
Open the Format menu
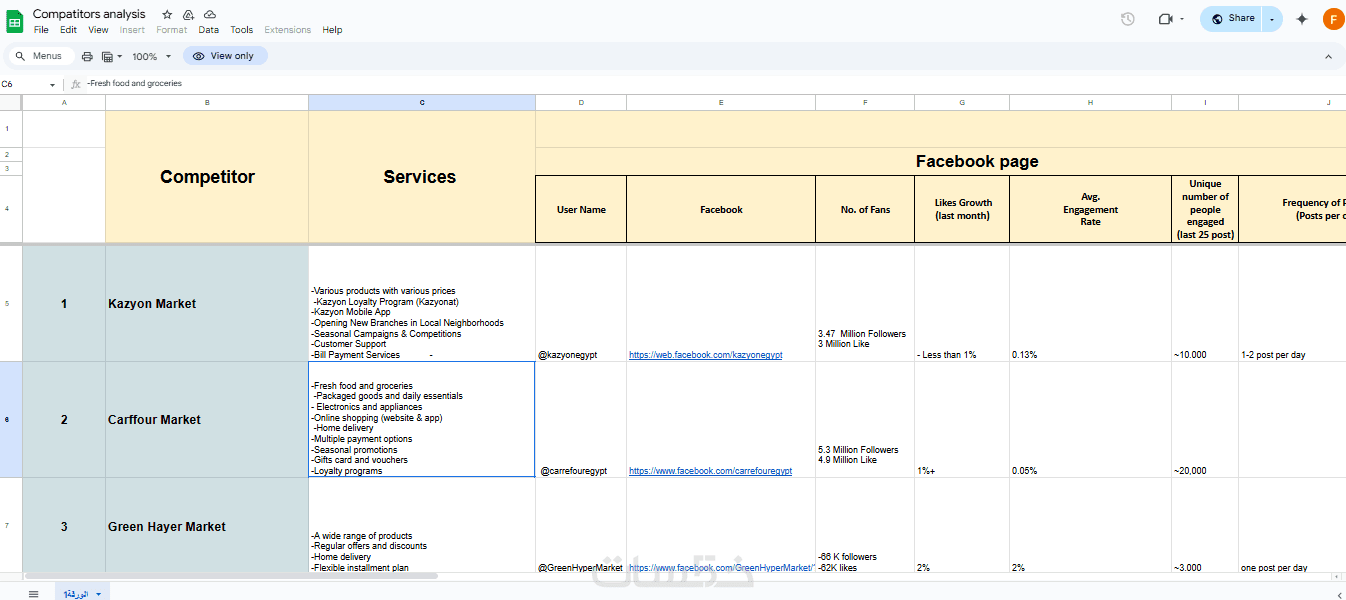[x=172, y=30]
